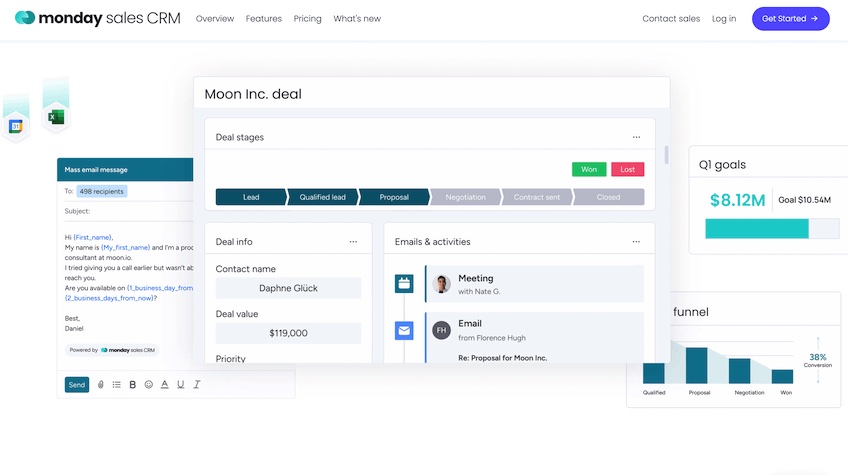The image size is (848, 475).
Task: Click the 498 recipients tag
Action: (102, 192)
